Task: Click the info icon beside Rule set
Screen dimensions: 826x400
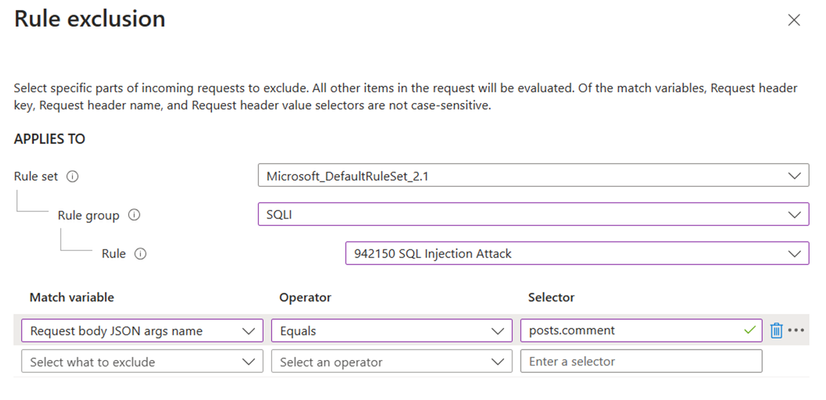Action: pos(73,177)
